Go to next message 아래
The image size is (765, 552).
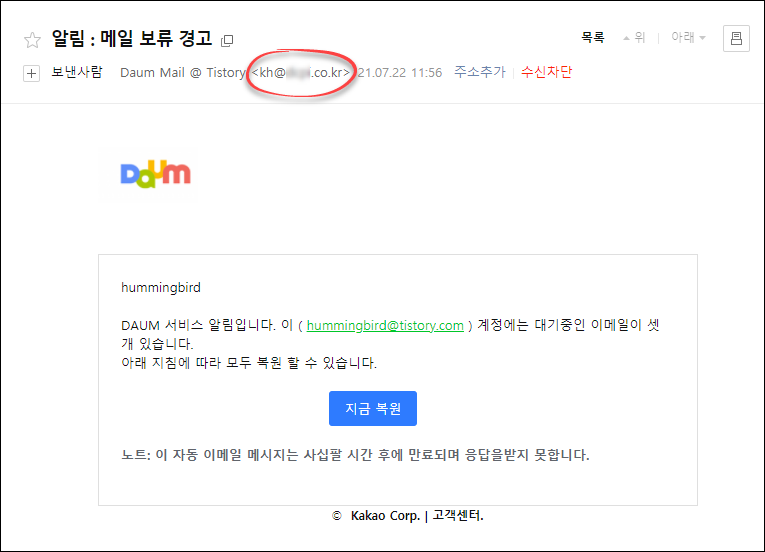point(688,37)
